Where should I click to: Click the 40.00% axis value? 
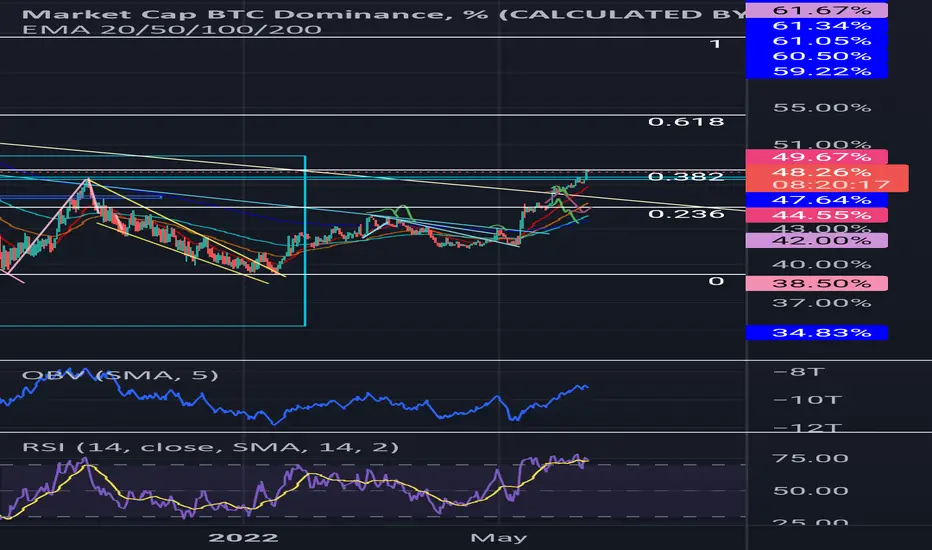[821, 264]
